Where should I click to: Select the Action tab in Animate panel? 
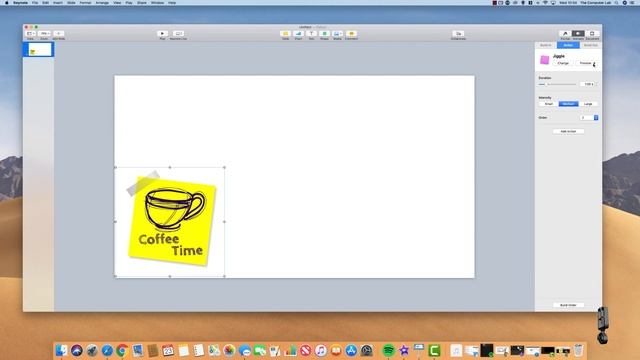568,45
